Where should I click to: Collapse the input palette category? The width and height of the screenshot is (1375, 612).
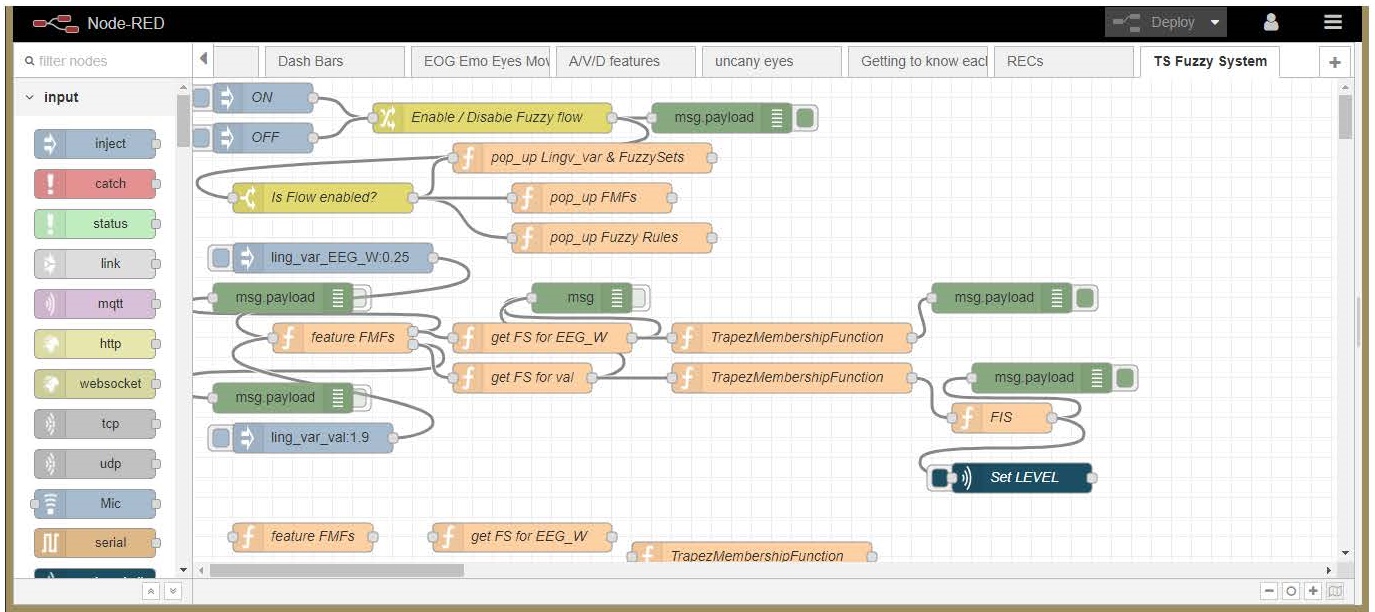(29, 98)
